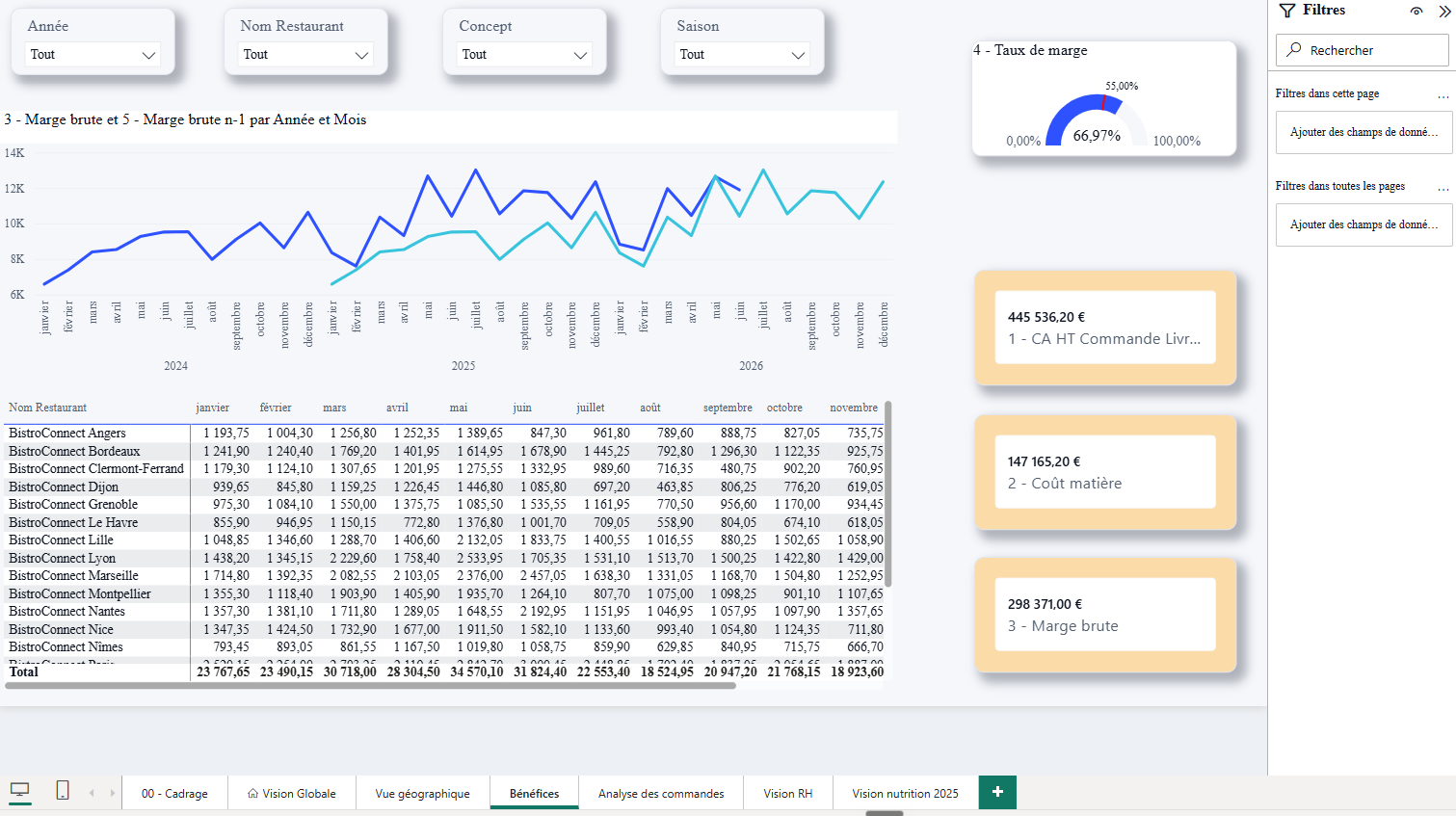Click the 2026 year label on chart axis
This screenshot has width=1456, height=816.
(752, 366)
